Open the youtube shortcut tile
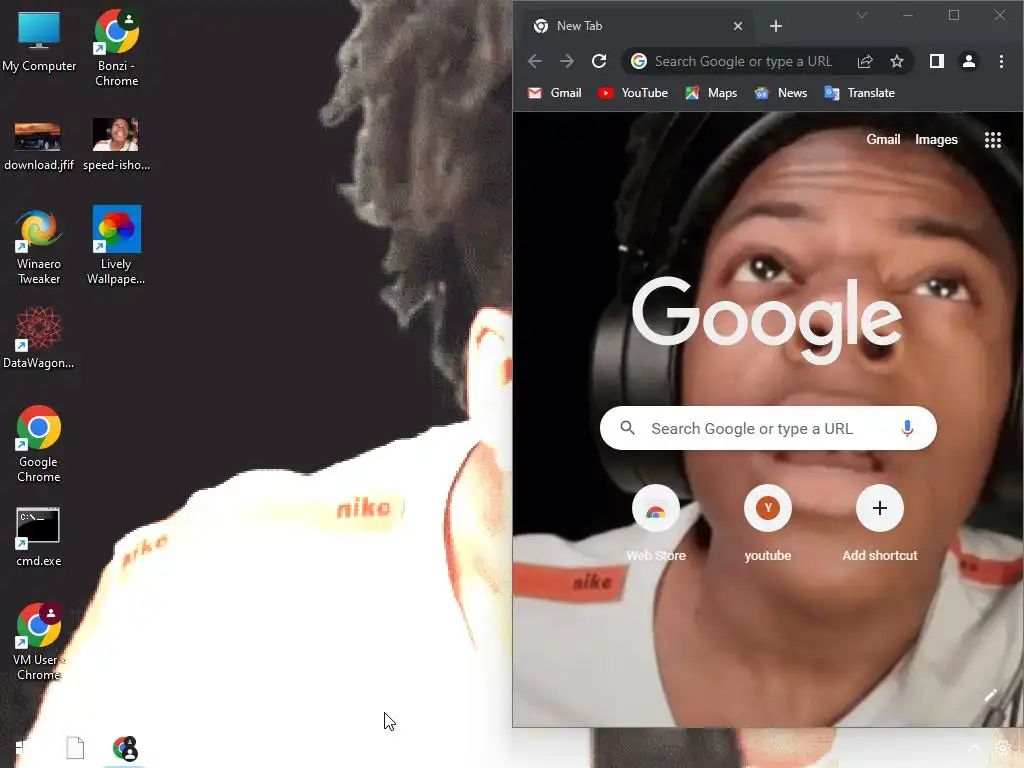The width and height of the screenshot is (1024, 768). pyautogui.click(x=768, y=524)
